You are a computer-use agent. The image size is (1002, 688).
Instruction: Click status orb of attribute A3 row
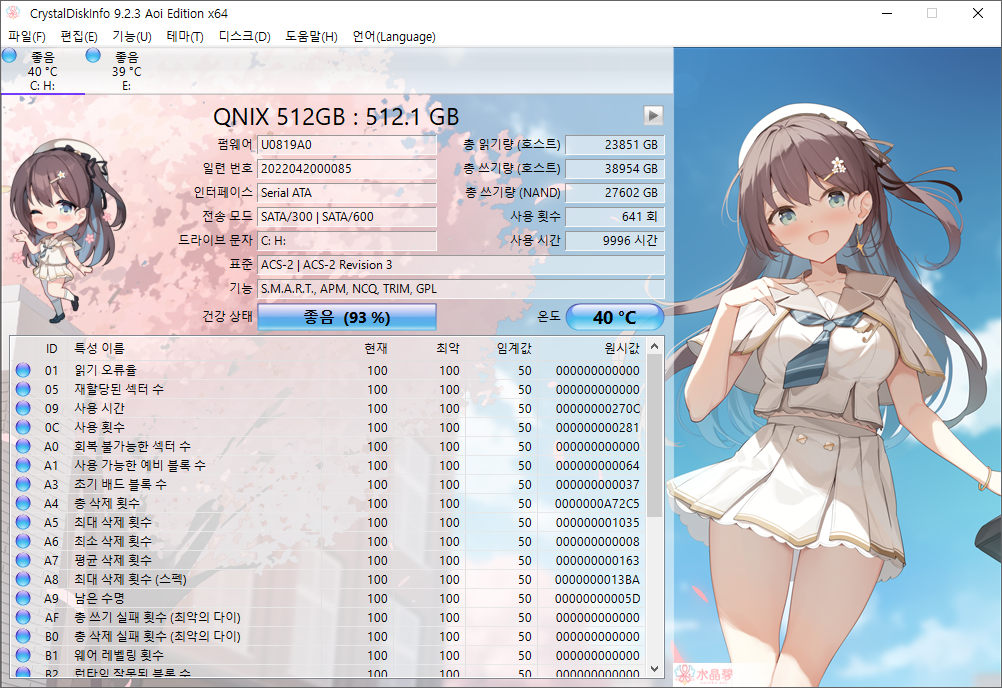tap(23, 484)
